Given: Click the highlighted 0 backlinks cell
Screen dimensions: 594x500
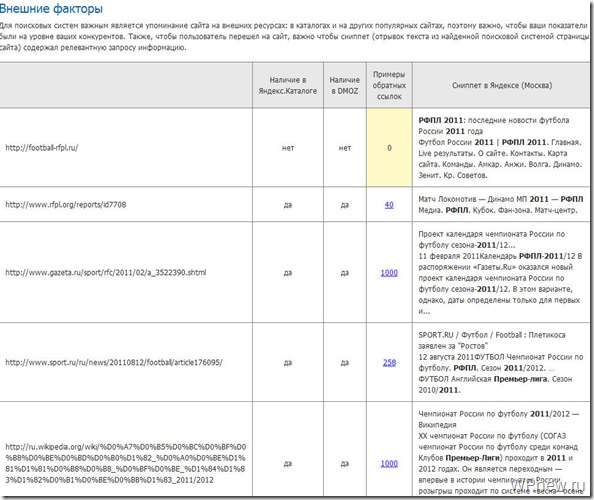Looking at the screenshot, I should point(389,148).
